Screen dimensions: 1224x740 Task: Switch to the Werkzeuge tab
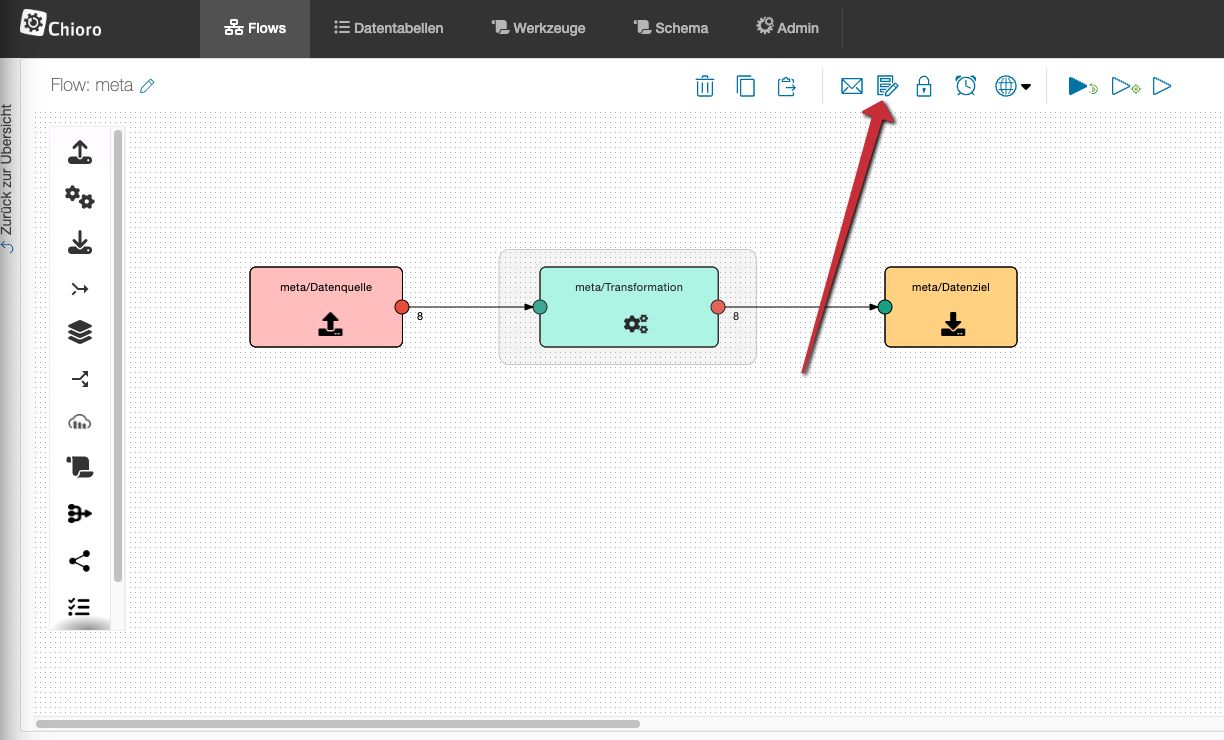[x=540, y=28]
